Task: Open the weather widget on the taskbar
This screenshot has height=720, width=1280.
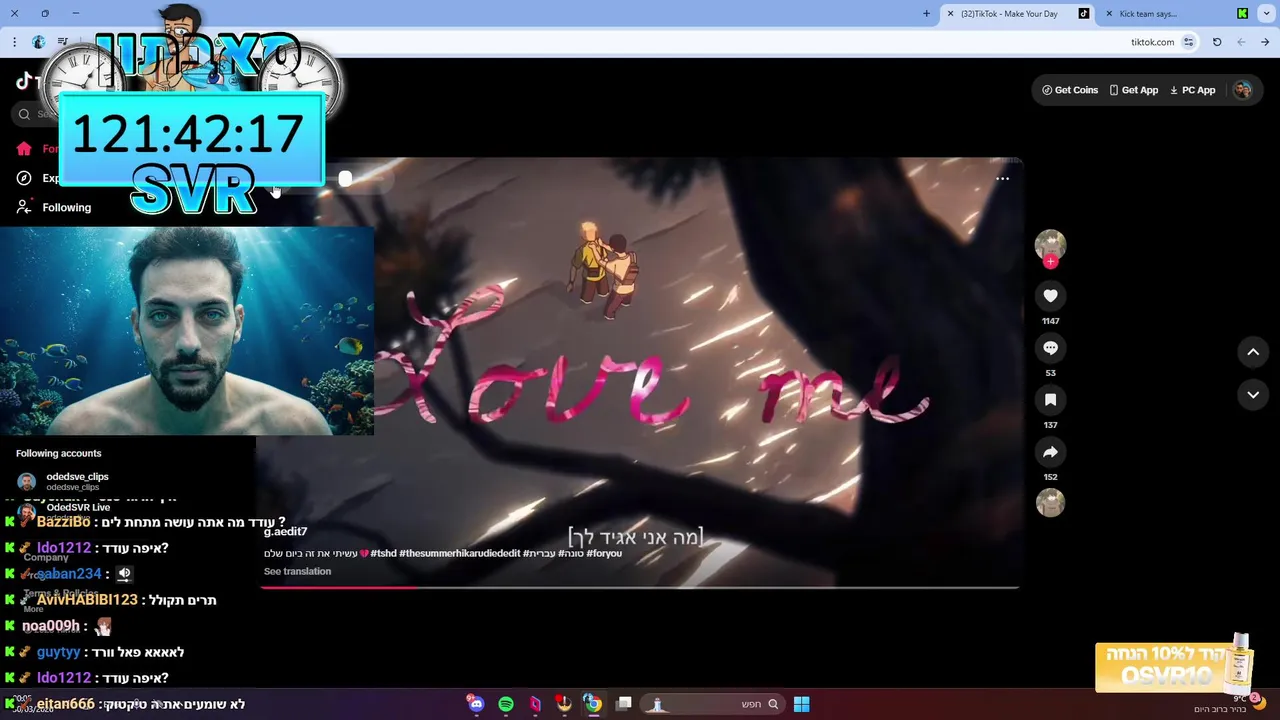Action: coord(1230,704)
